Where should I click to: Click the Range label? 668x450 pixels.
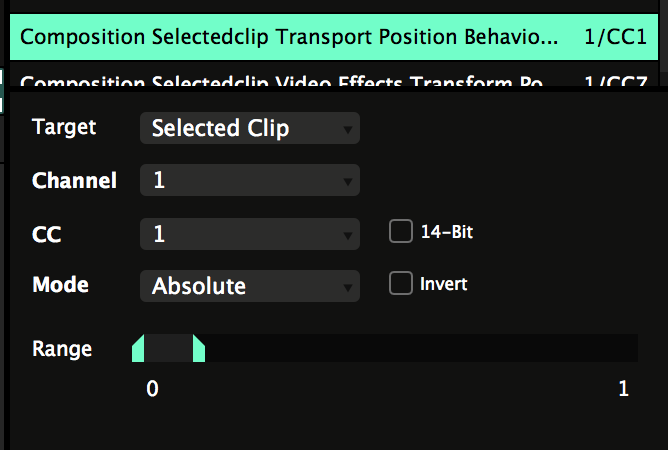[x=62, y=349]
